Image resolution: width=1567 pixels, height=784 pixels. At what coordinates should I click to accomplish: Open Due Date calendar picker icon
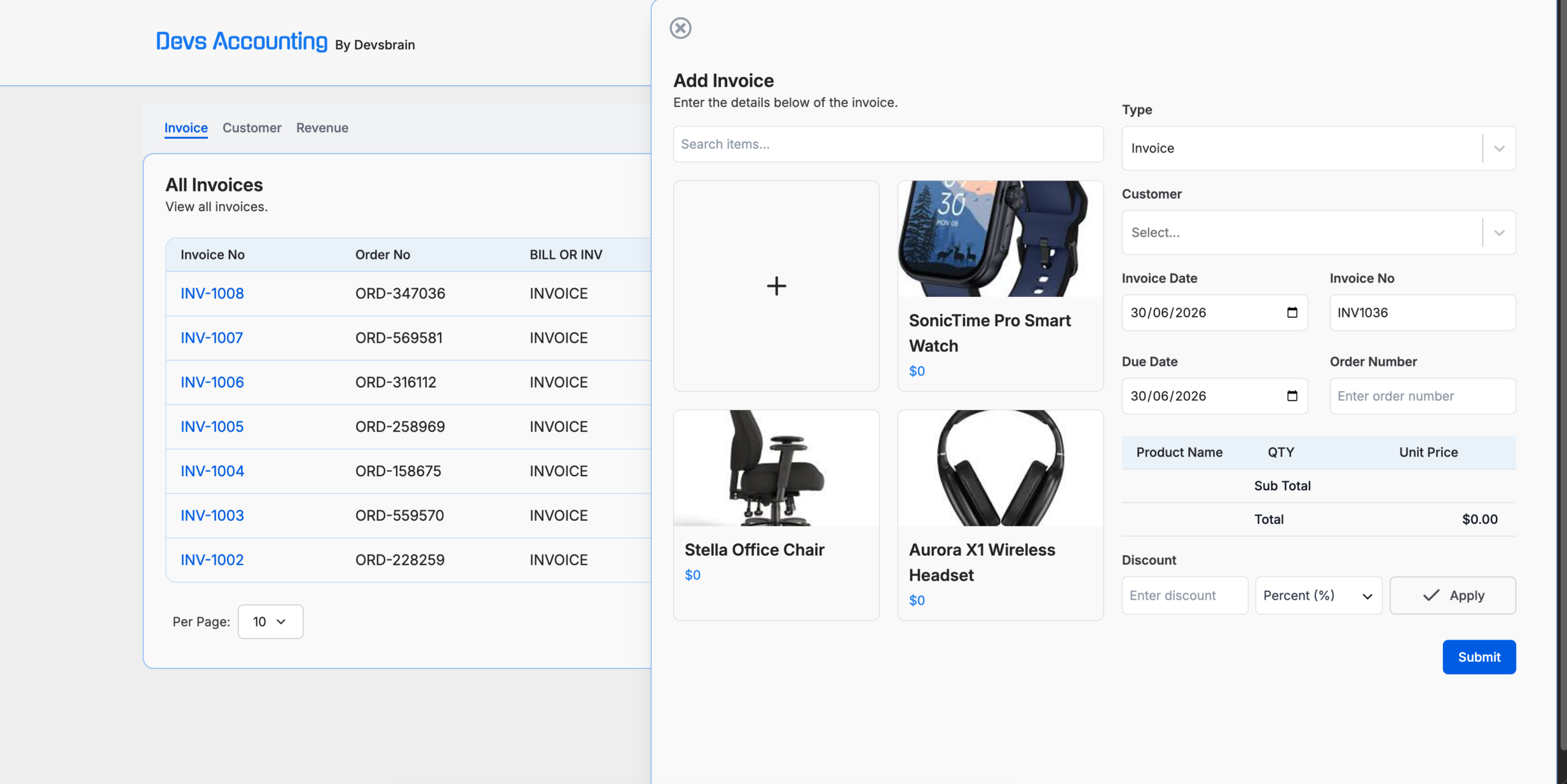(1292, 396)
